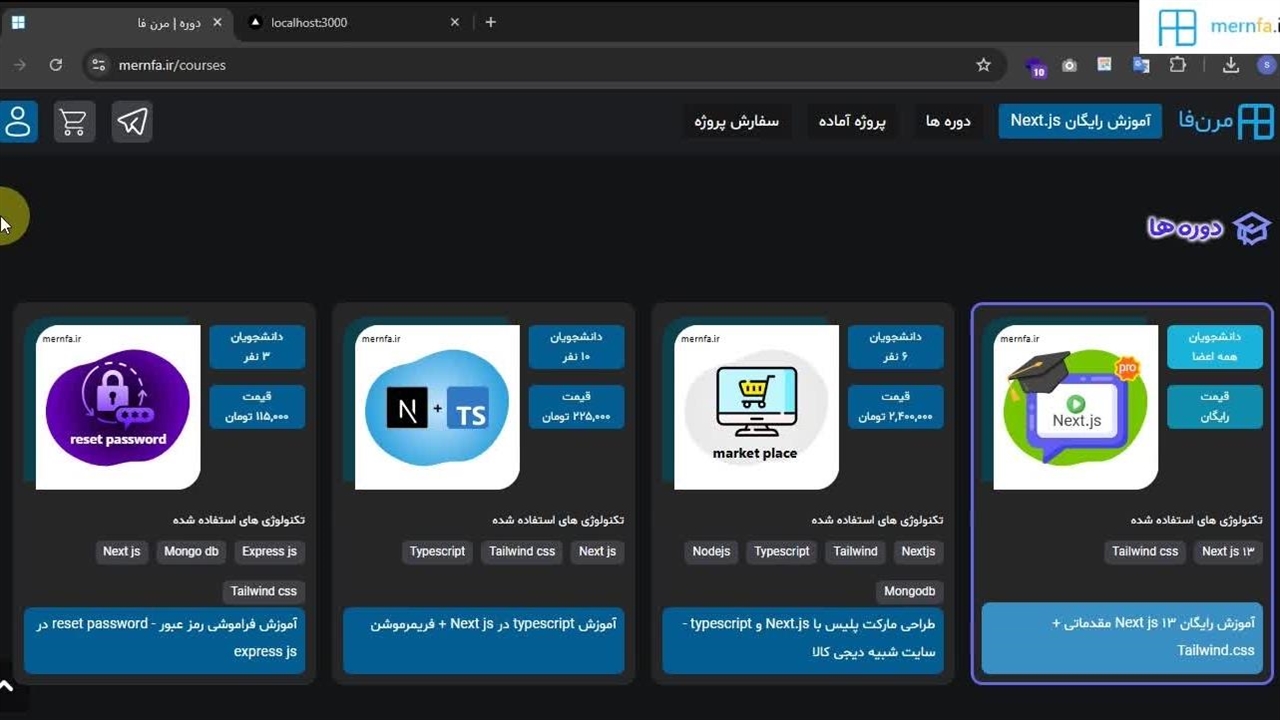
Task: Reload the page
Action: (x=56, y=65)
